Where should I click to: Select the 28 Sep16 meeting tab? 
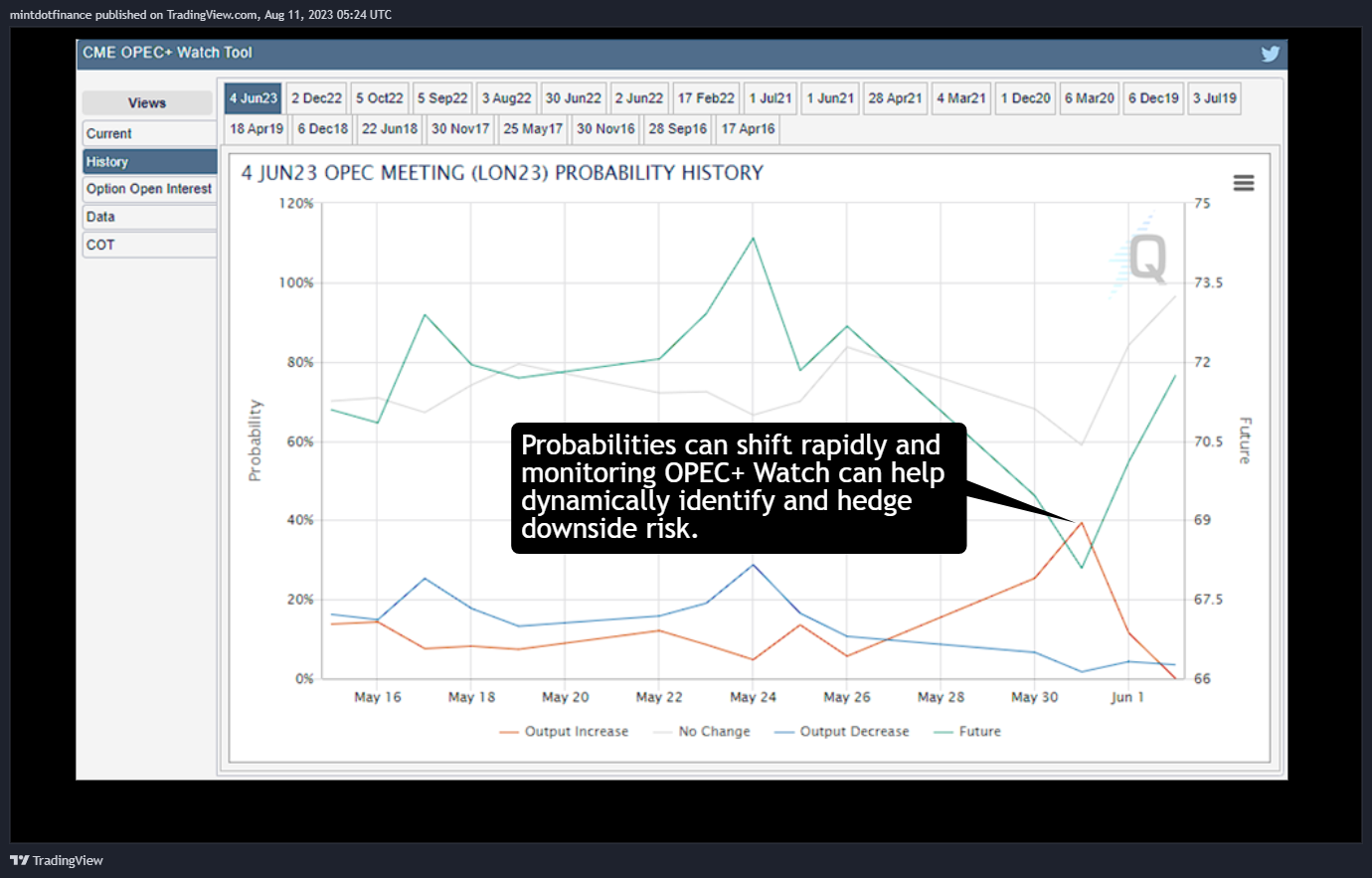pos(678,129)
